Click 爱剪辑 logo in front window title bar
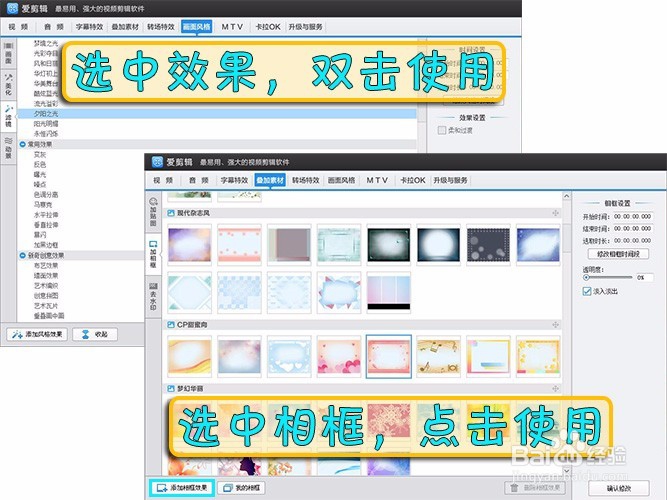 157,162
